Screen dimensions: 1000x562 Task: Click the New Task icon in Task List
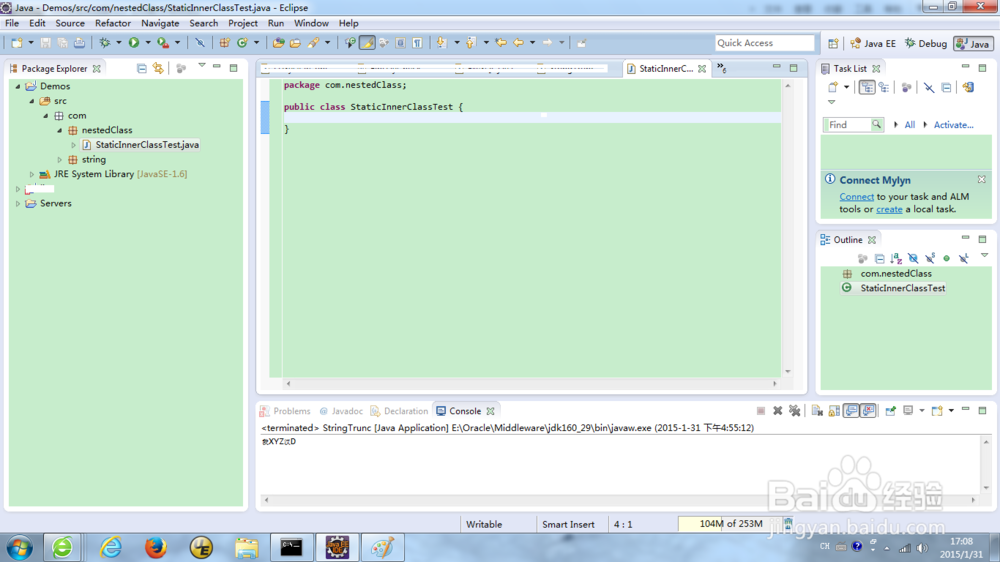coord(833,87)
